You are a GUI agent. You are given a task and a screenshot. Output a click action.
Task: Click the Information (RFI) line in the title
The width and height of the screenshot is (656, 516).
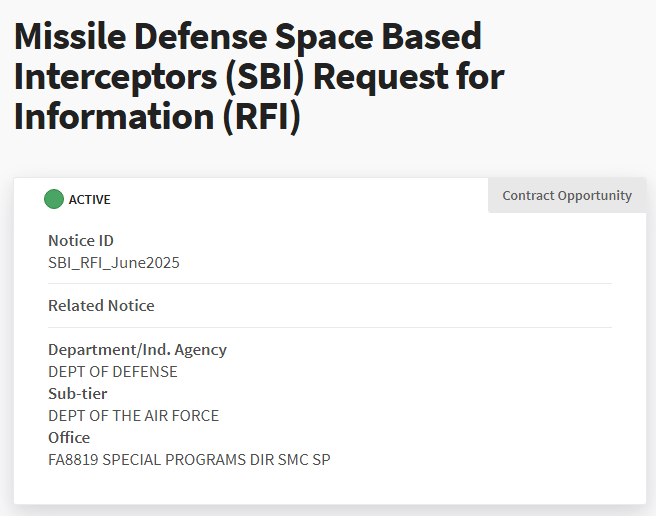click(x=157, y=117)
